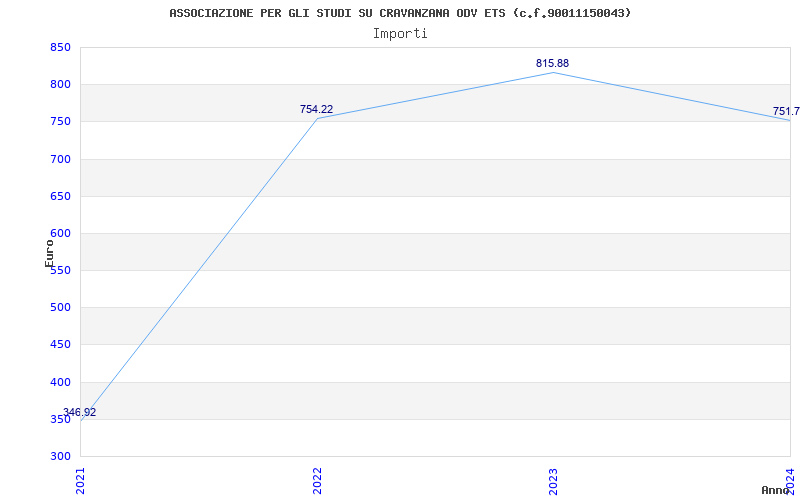Select the 346.92 data point label
The height and width of the screenshot is (500, 800).
80,412
